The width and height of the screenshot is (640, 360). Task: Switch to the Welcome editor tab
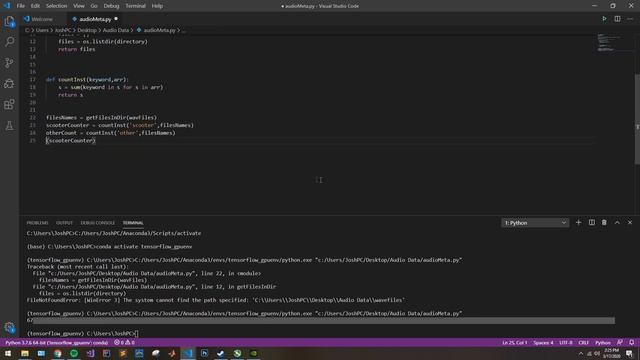pos(42,19)
